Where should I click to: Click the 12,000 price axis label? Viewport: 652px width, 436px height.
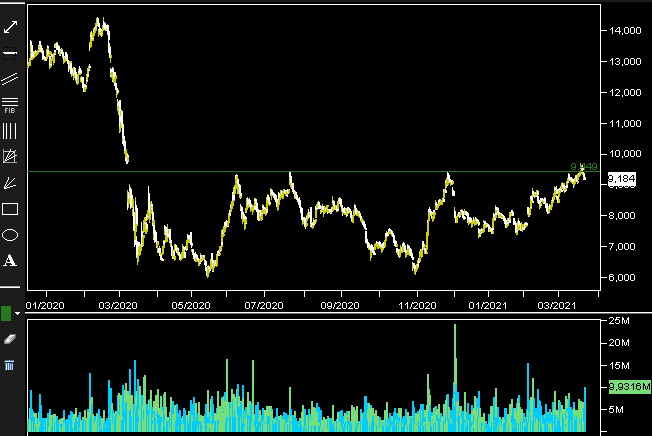(x=625, y=93)
